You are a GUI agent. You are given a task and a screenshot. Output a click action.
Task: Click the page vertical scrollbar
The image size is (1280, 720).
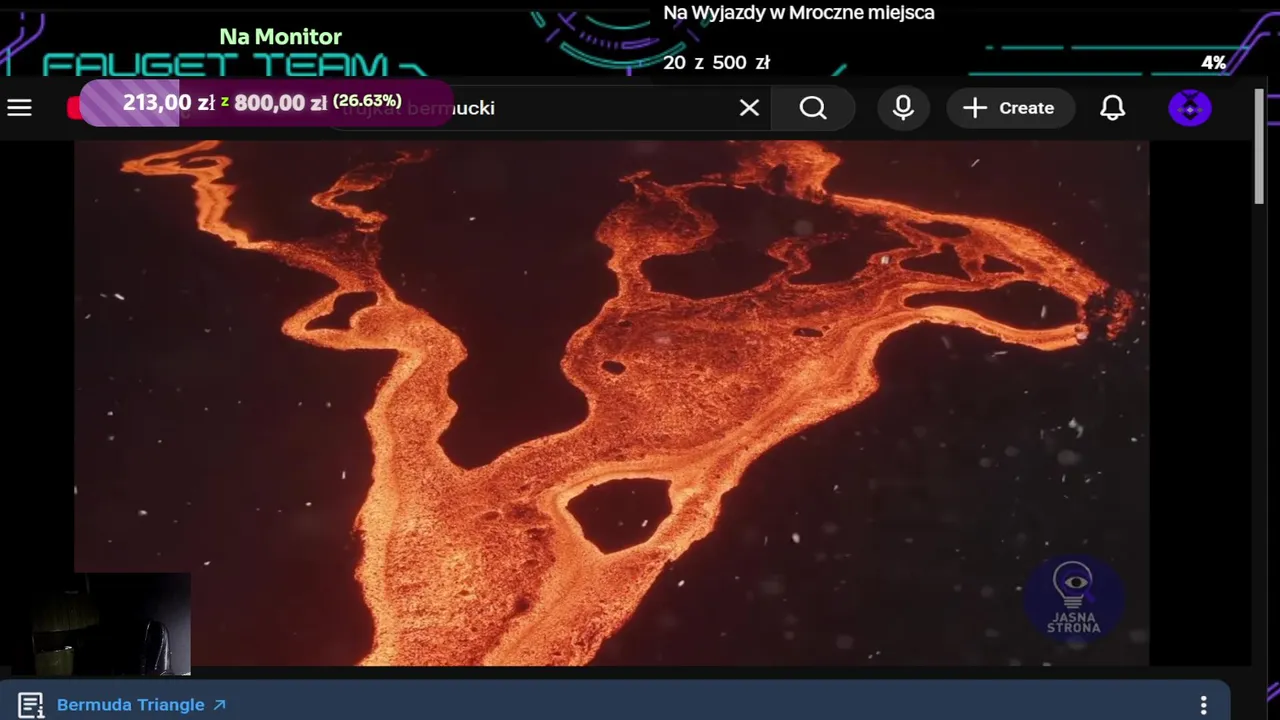click(1259, 147)
